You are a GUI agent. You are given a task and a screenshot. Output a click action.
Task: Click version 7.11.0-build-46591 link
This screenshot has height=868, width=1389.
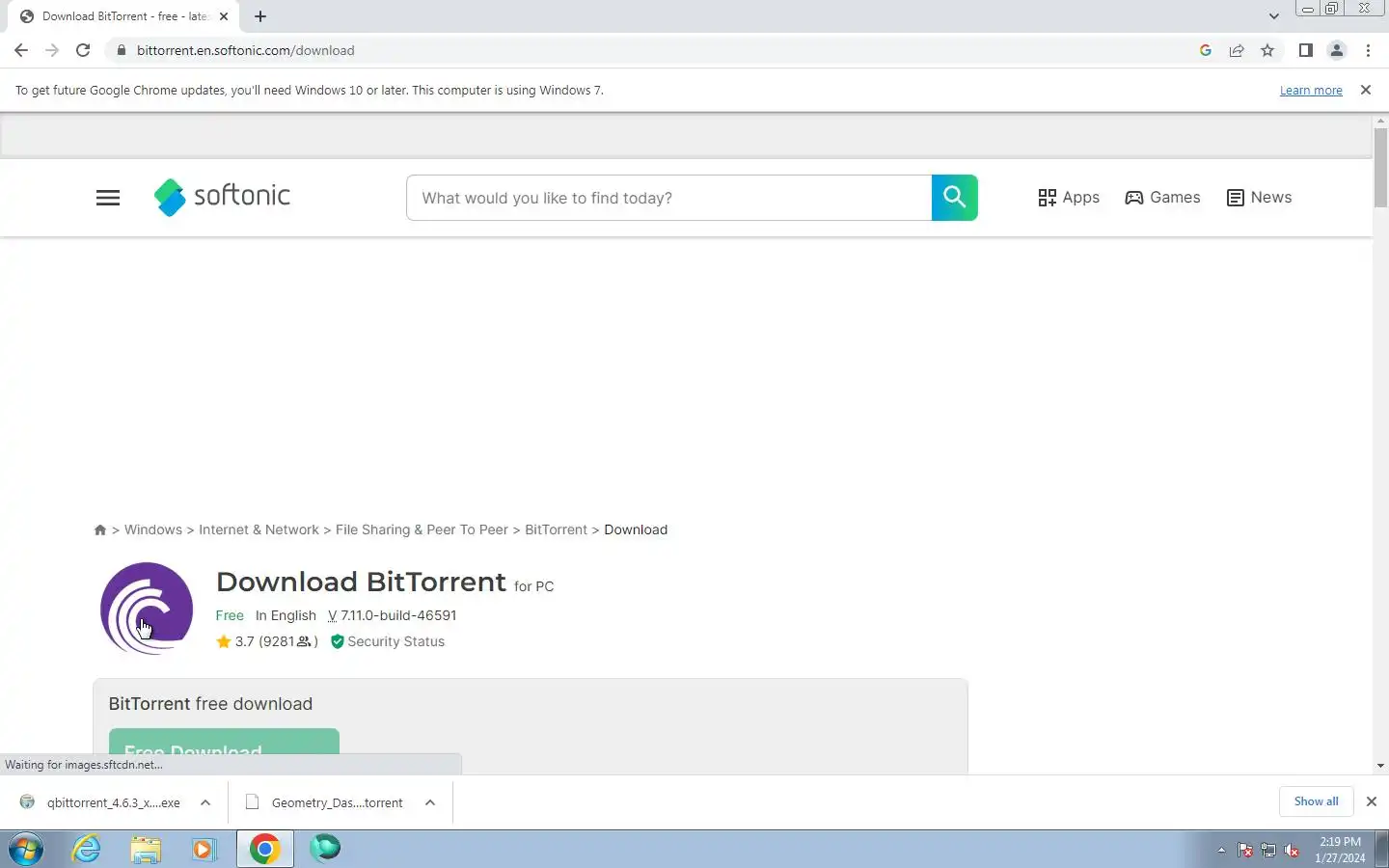(392, 615)
